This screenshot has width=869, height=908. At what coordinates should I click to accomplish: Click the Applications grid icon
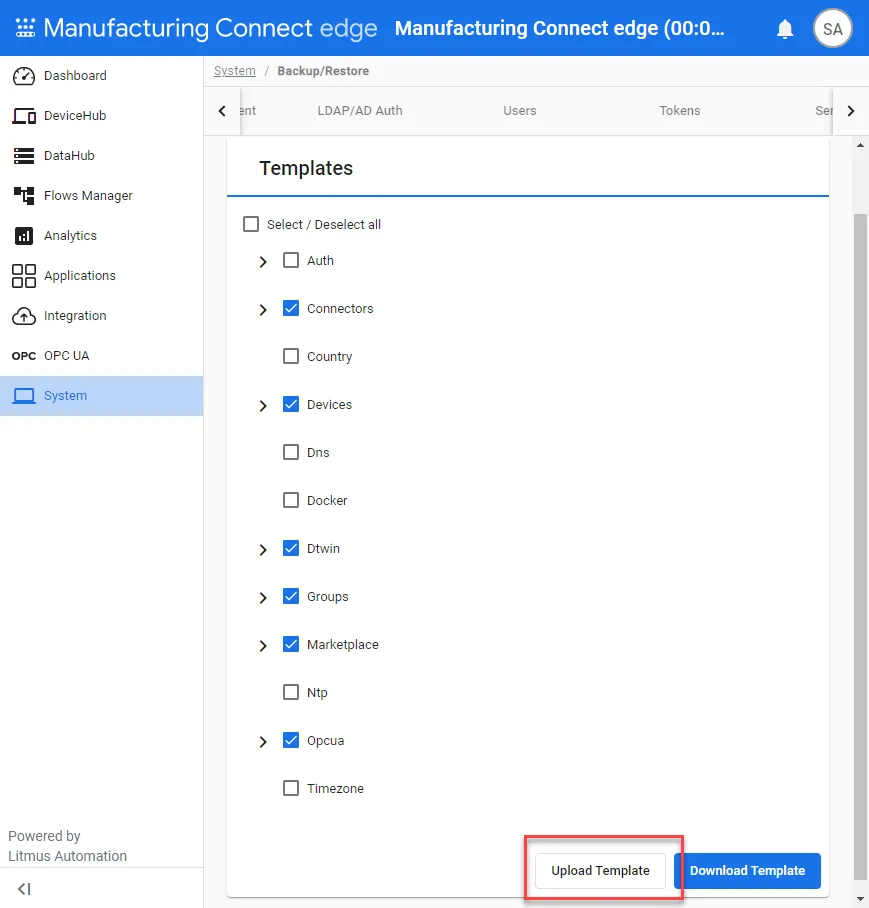pyautogui.click(x=24, y=276)
